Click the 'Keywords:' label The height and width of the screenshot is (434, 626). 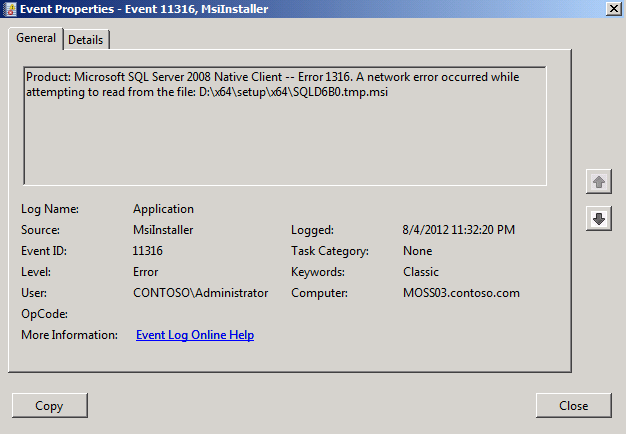point(318,272)
